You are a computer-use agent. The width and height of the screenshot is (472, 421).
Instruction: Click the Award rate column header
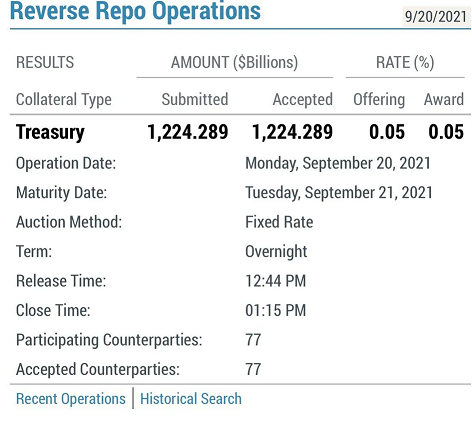click(x=444, y=99)
